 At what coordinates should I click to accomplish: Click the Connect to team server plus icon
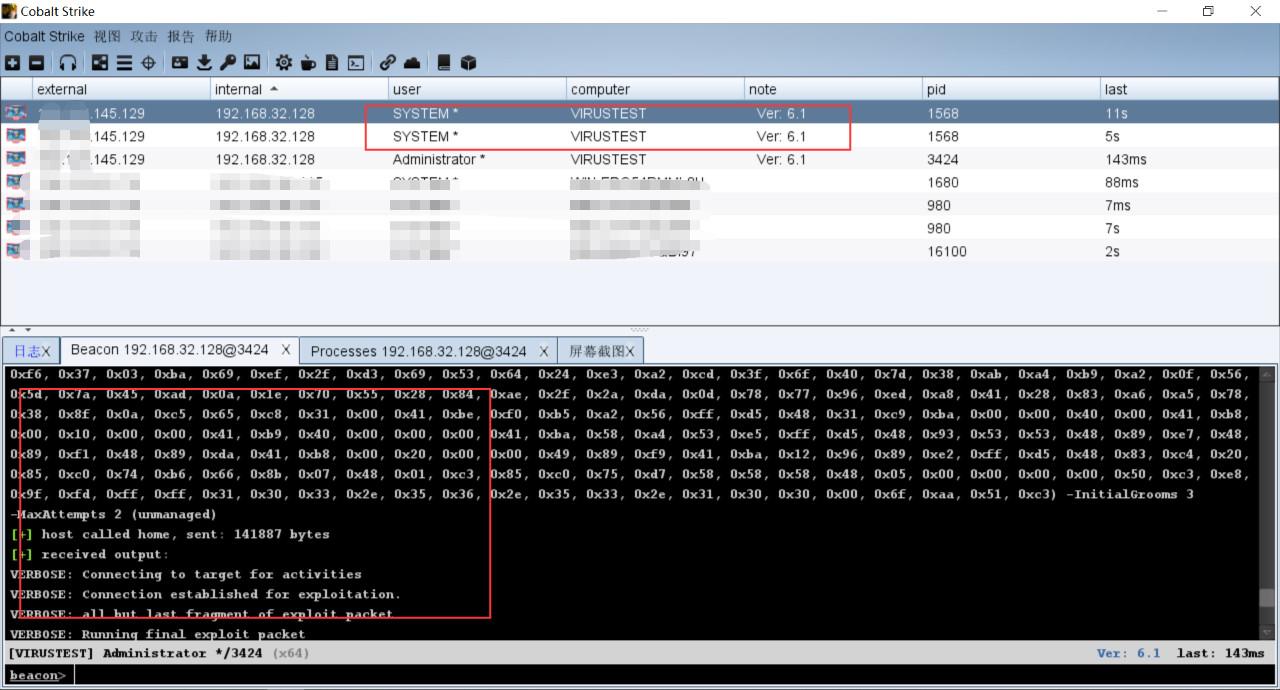click(x=12, y=63)
